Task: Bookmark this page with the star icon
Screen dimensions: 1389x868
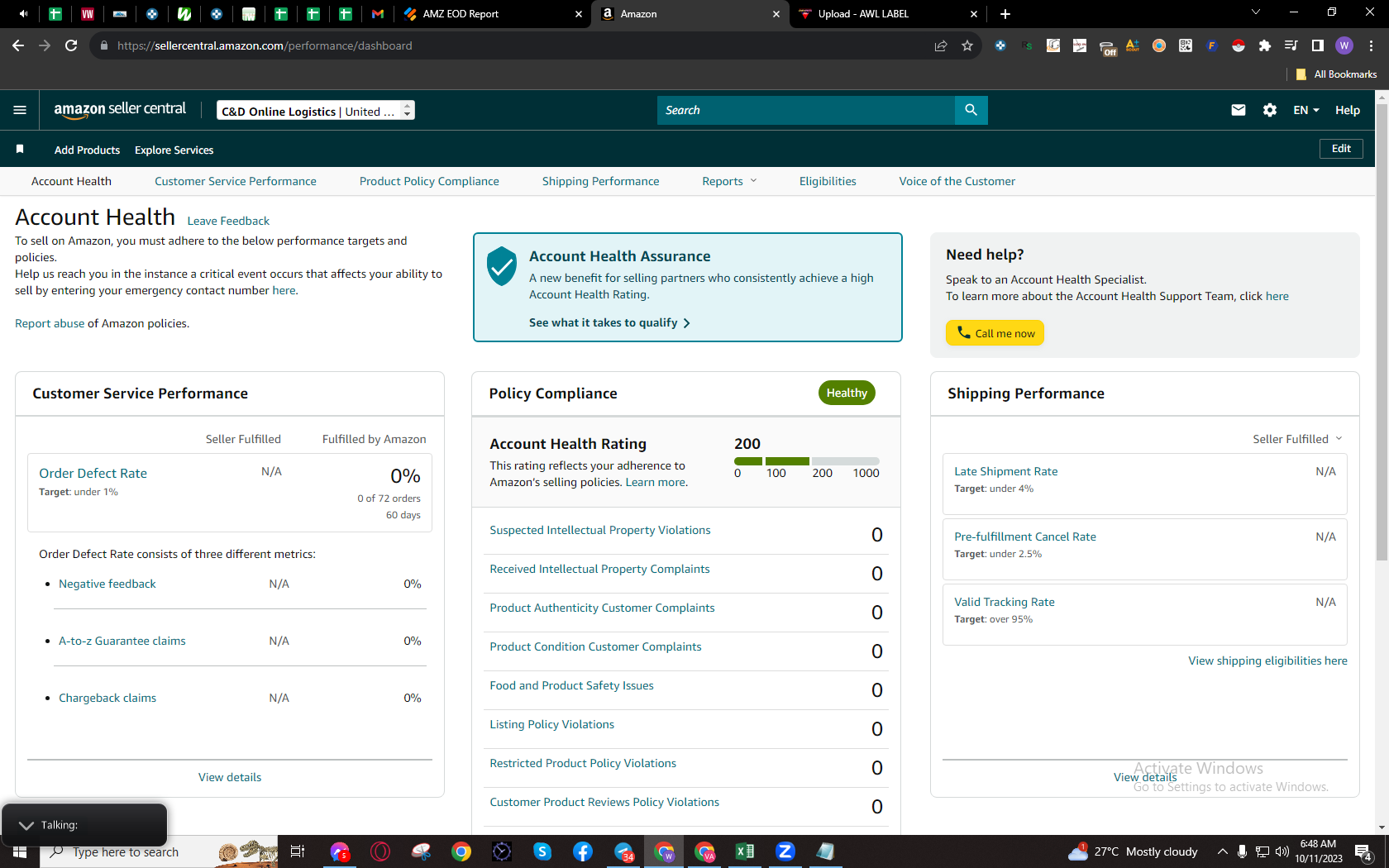Action: click(967, 45)
